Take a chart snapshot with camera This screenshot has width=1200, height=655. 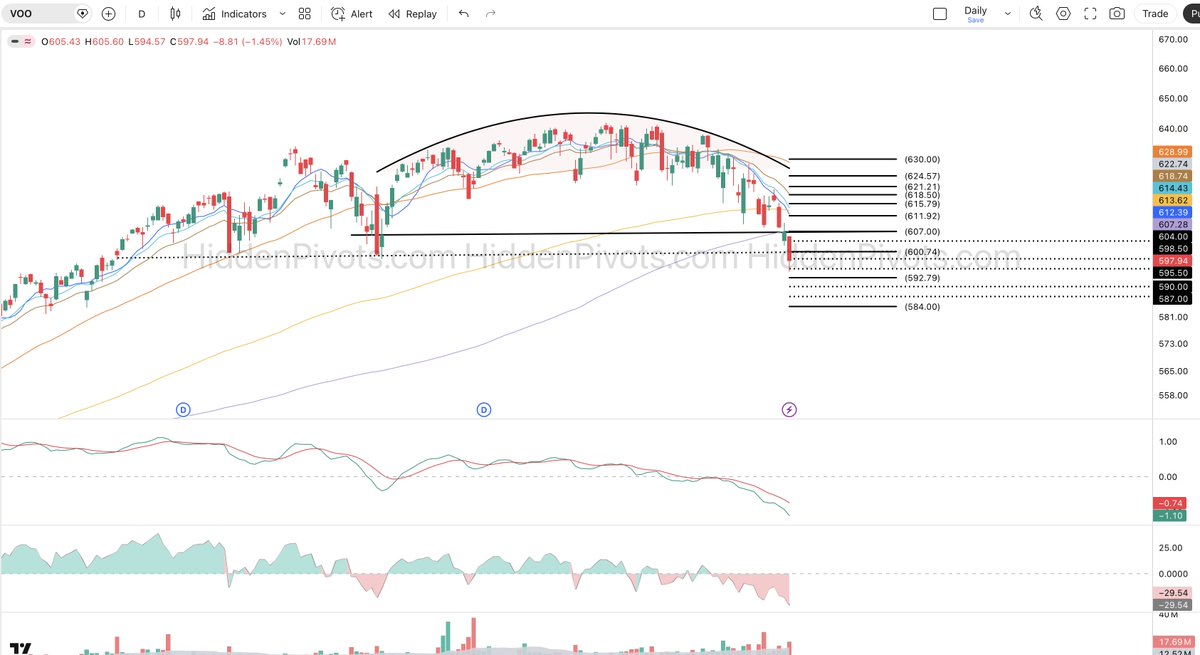coord(1117,14)
